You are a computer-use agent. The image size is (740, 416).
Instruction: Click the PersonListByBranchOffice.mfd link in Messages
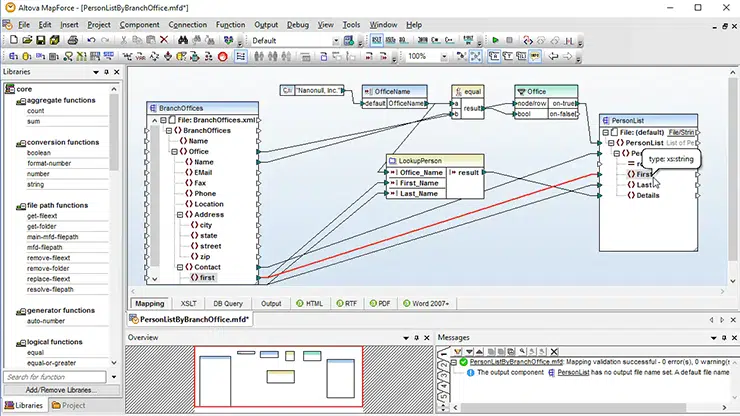(516, 362)
